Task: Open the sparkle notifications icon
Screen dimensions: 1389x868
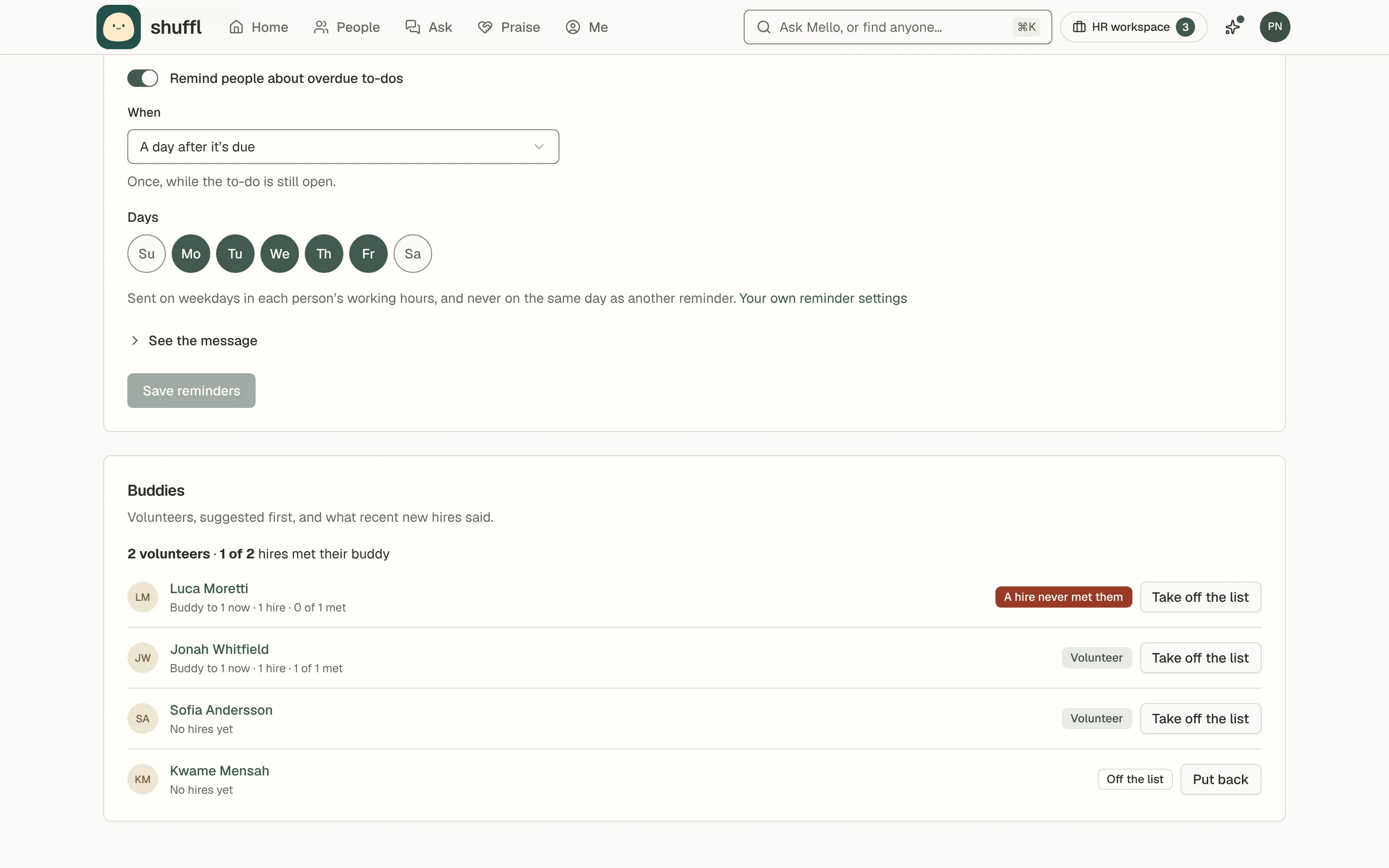Action: click(1233, 27)
